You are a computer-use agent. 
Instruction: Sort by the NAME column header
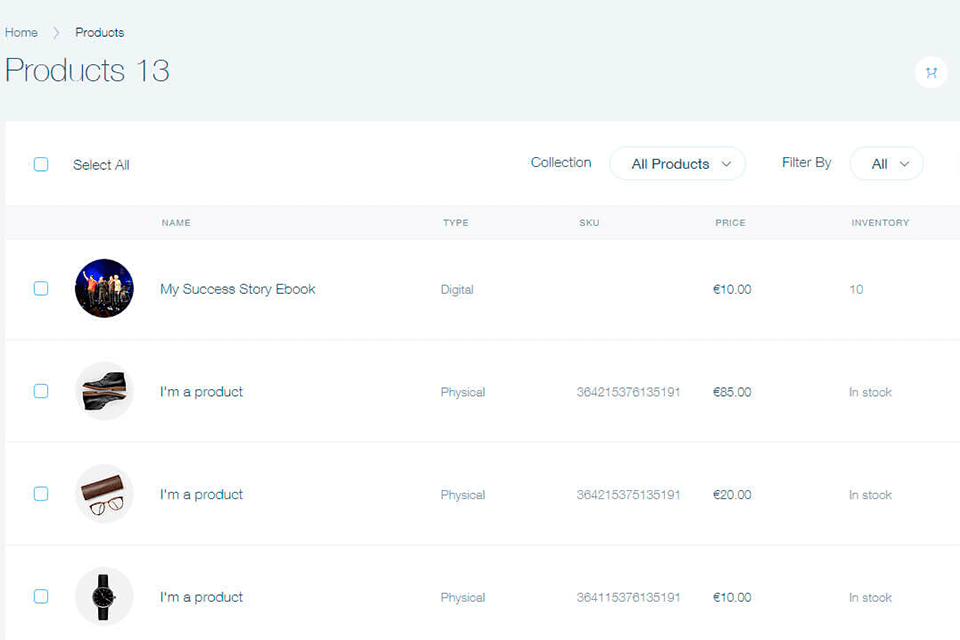coord(176,223)
